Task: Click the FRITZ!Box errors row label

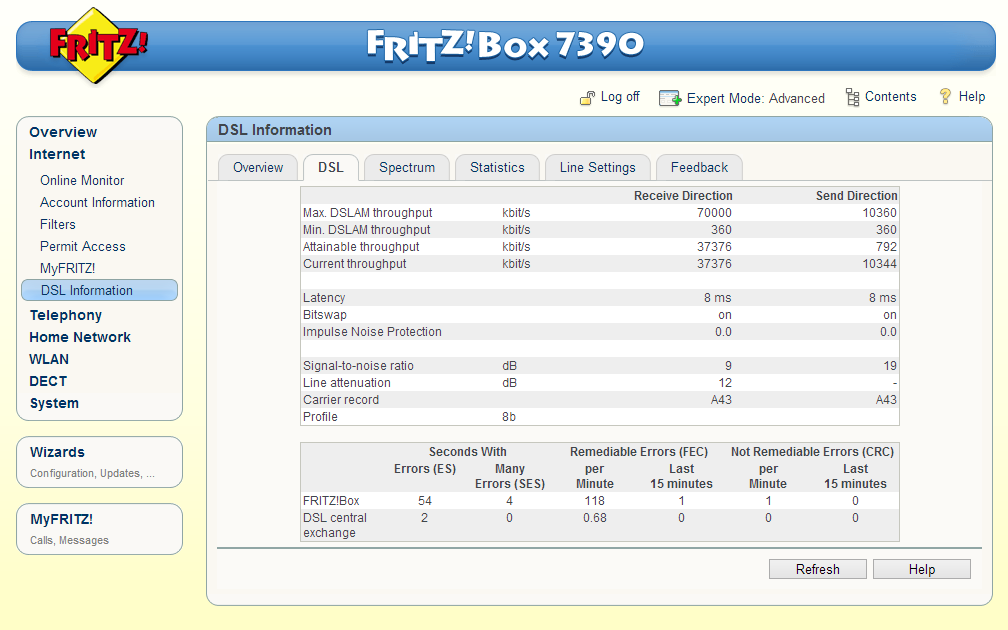Action: point(331,501)
